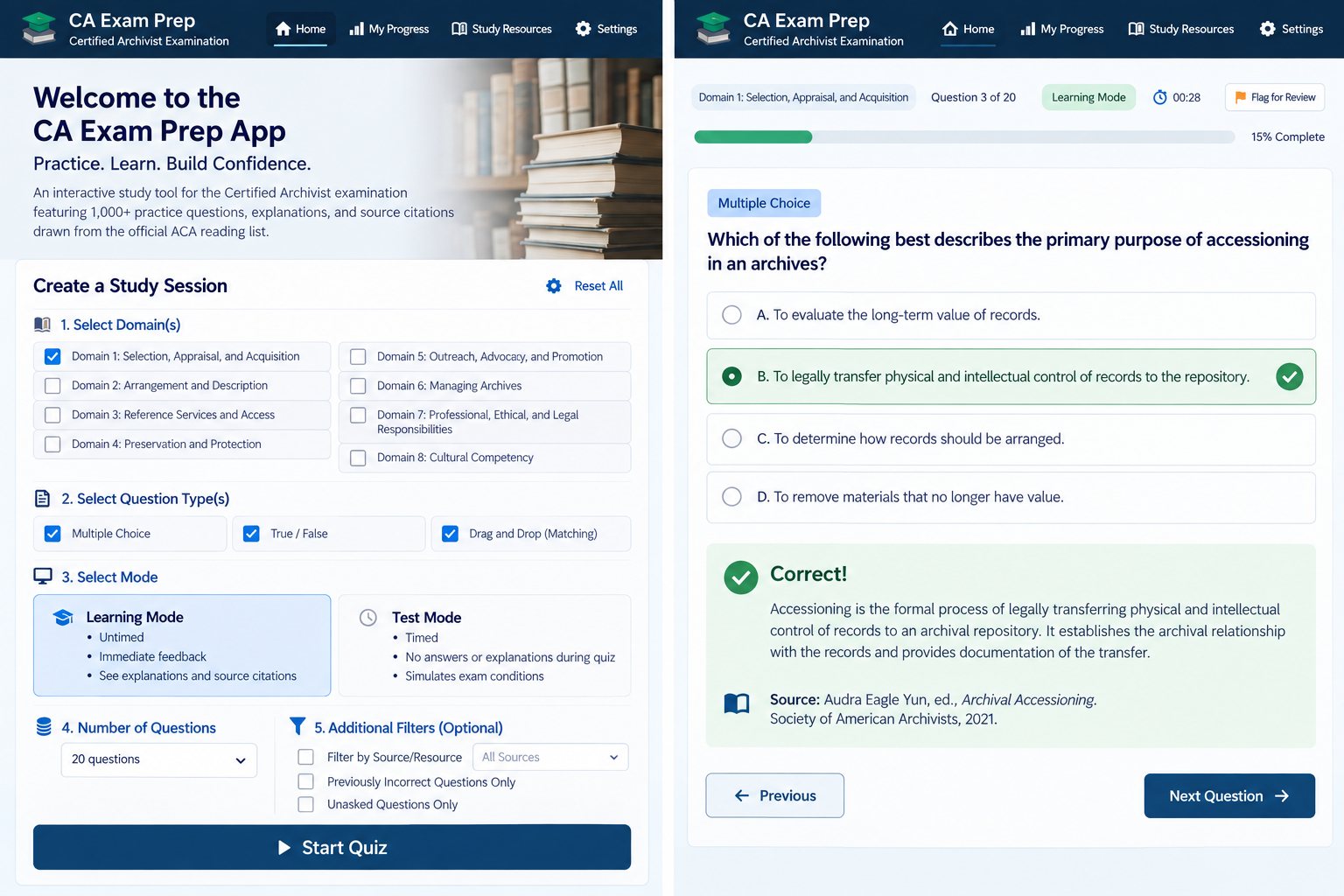This screenshot has height=896, width=1344.
Task: Select the Test Mode card
Action: coord(485,646)
